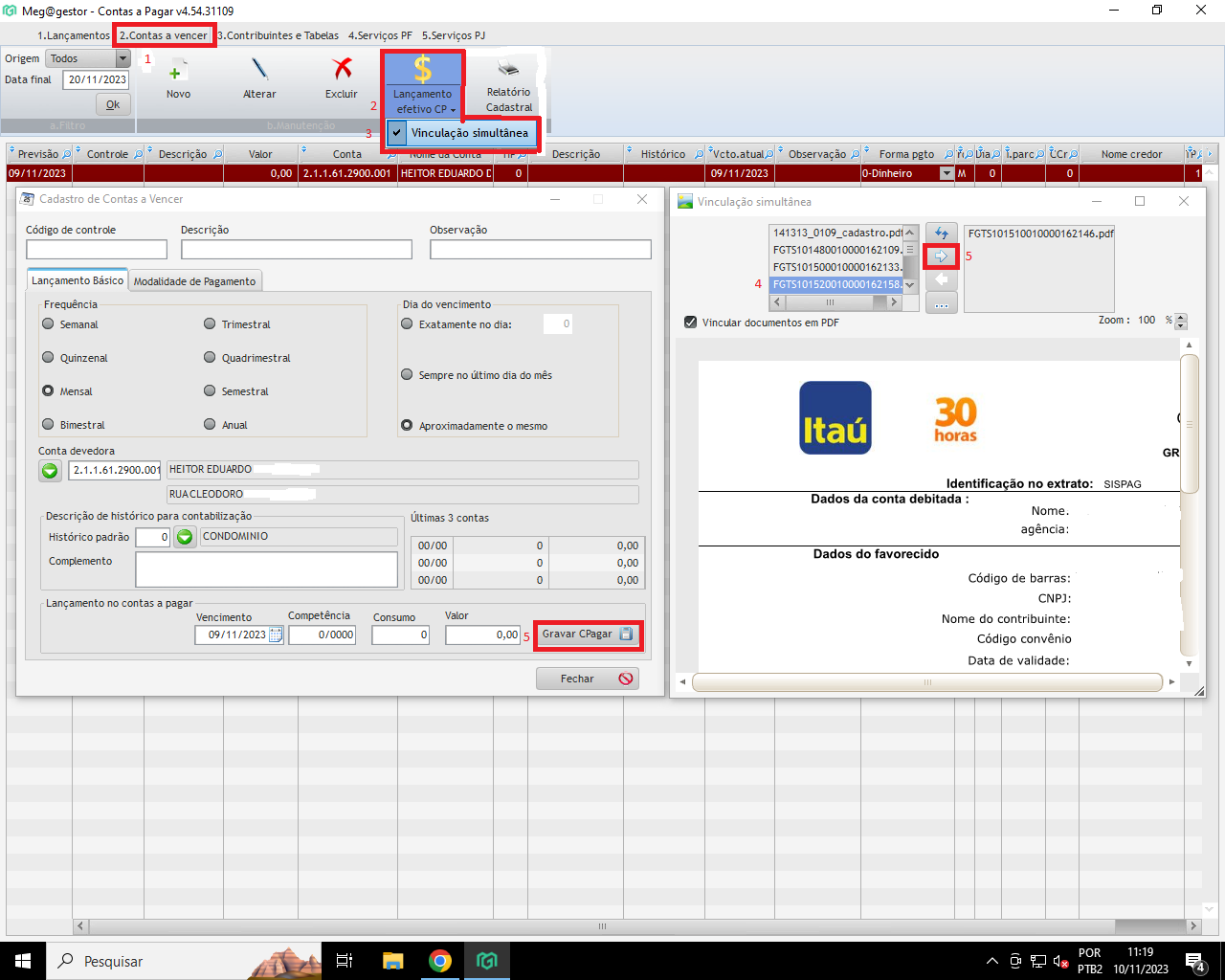Image resolution: width=1225 pixels, height=980 pixels.
Task: Click green lookup button beside Conta devedora
Action: [x=50, y=471]
